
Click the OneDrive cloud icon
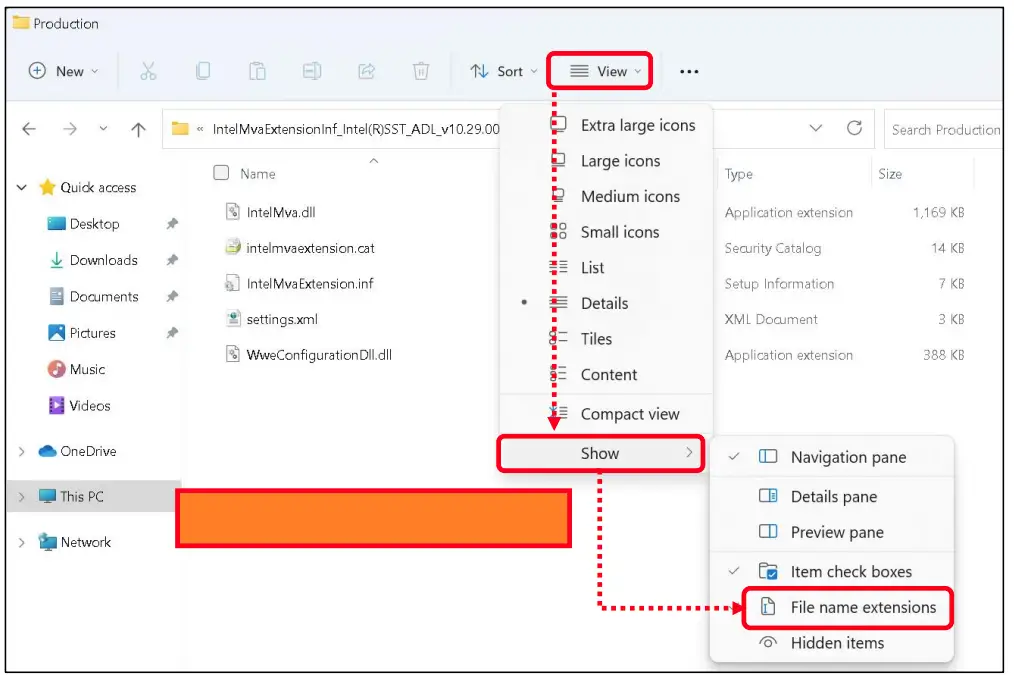click(x=47, y=451)
